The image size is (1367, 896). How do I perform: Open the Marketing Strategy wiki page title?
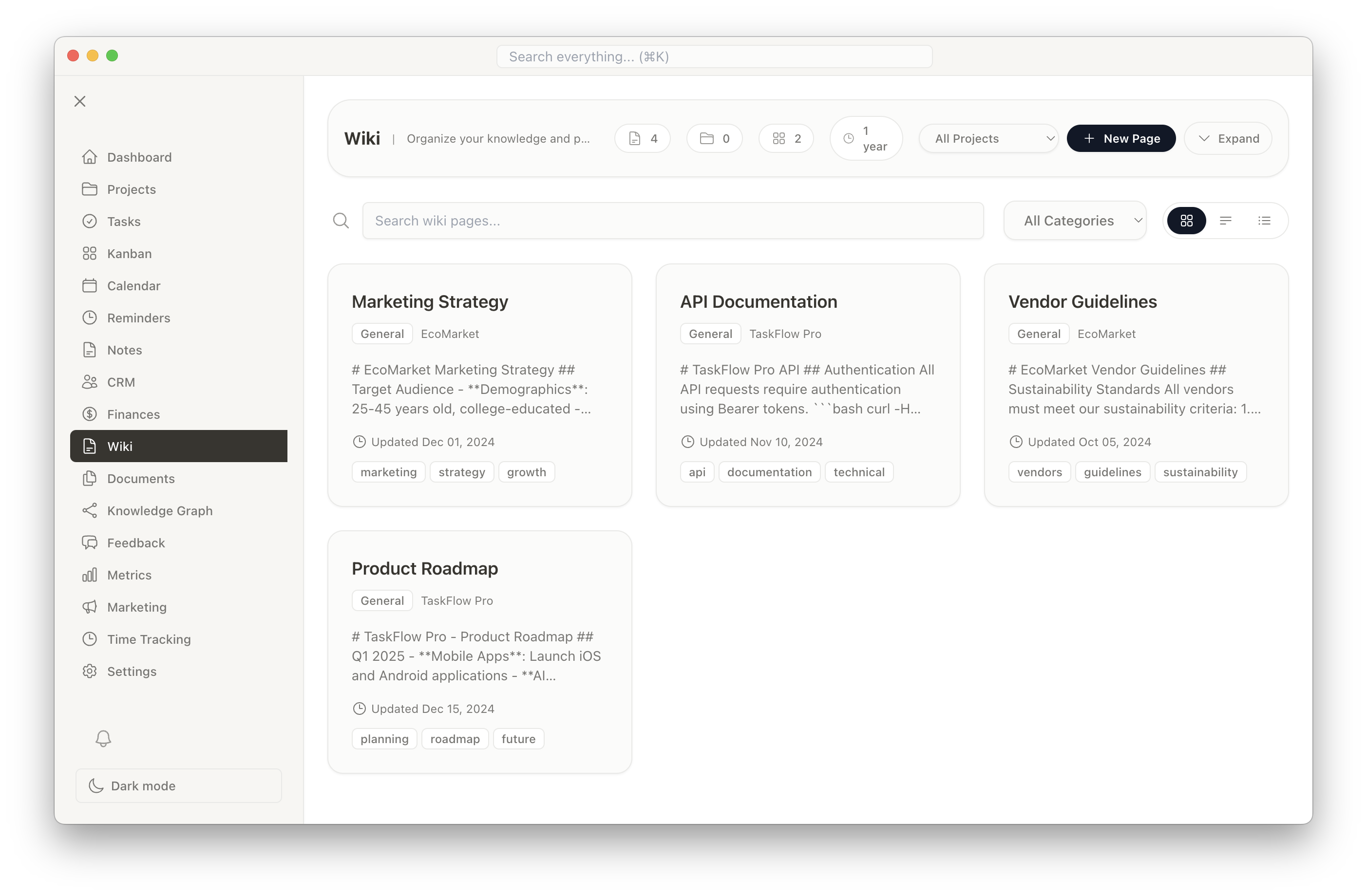(430, 301)
